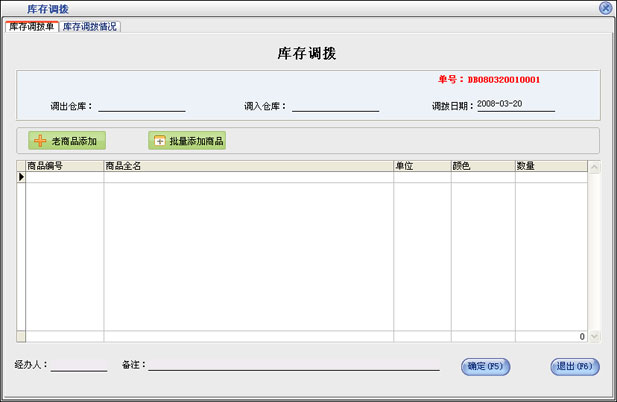Viewport: 617px width, 402px height.
Task: Click the table scrollbar down arrow
Action: [594, 337]
